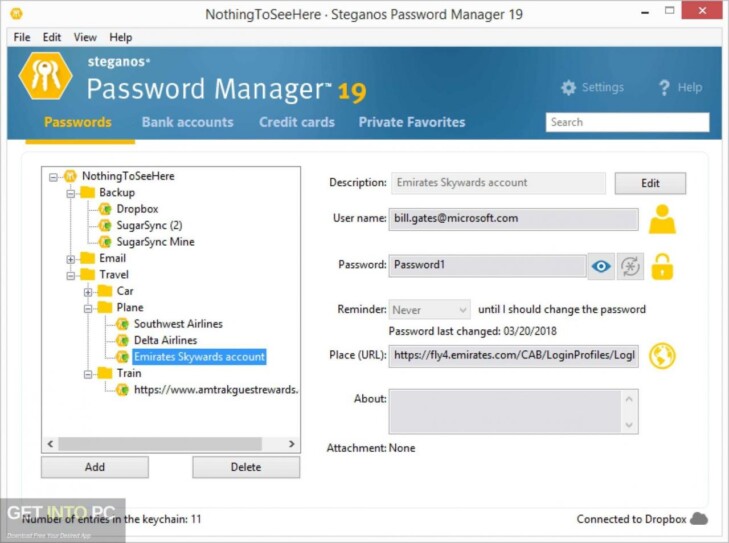Viewport: 729px width, 543px height.
Task: Expand the Email folder node
Action: pyautogui.click(x=71, y=259)
